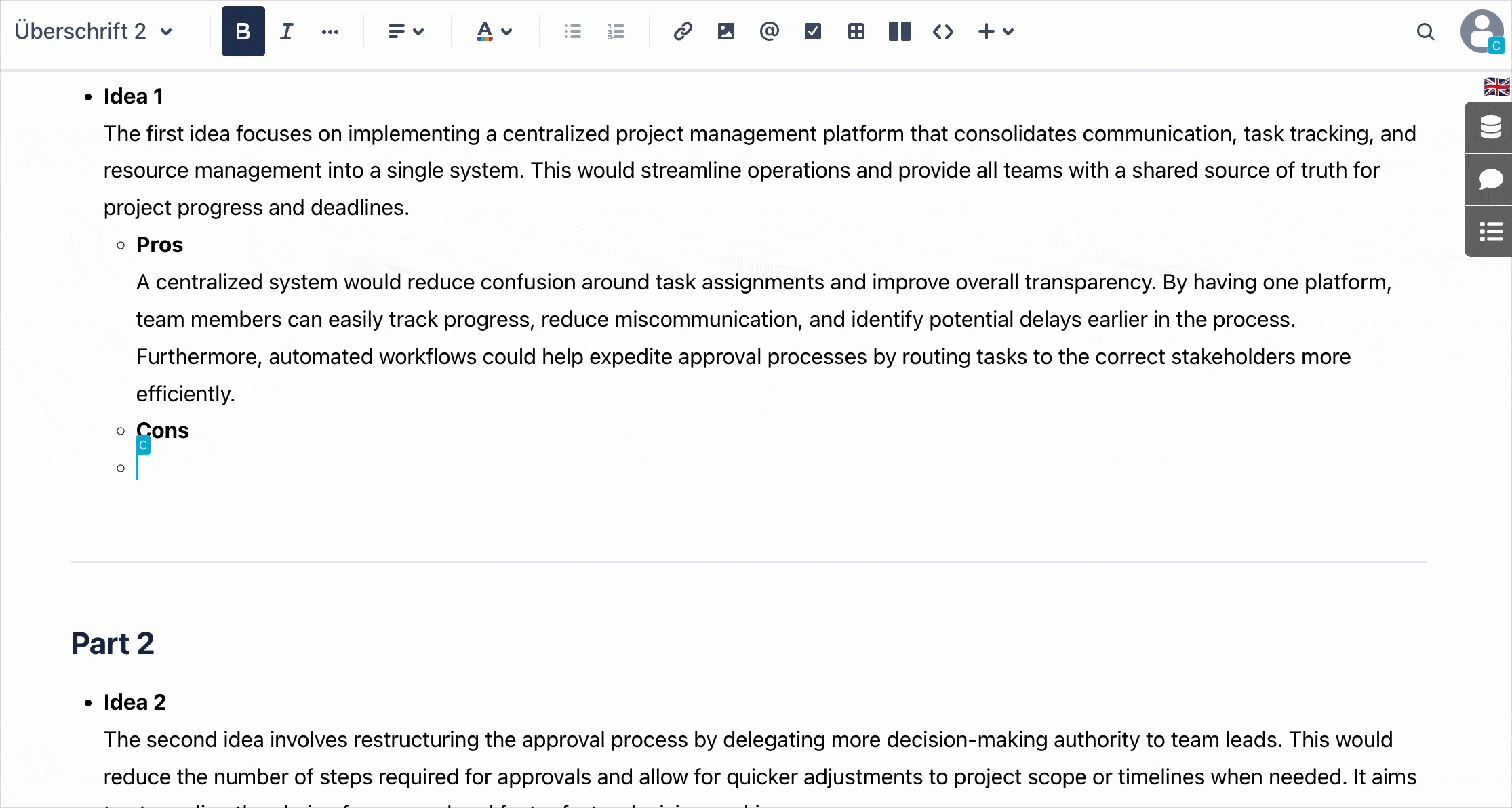Screen dimensions: 1512x808
Task: Open the comments side panel
Action: 1490,180
